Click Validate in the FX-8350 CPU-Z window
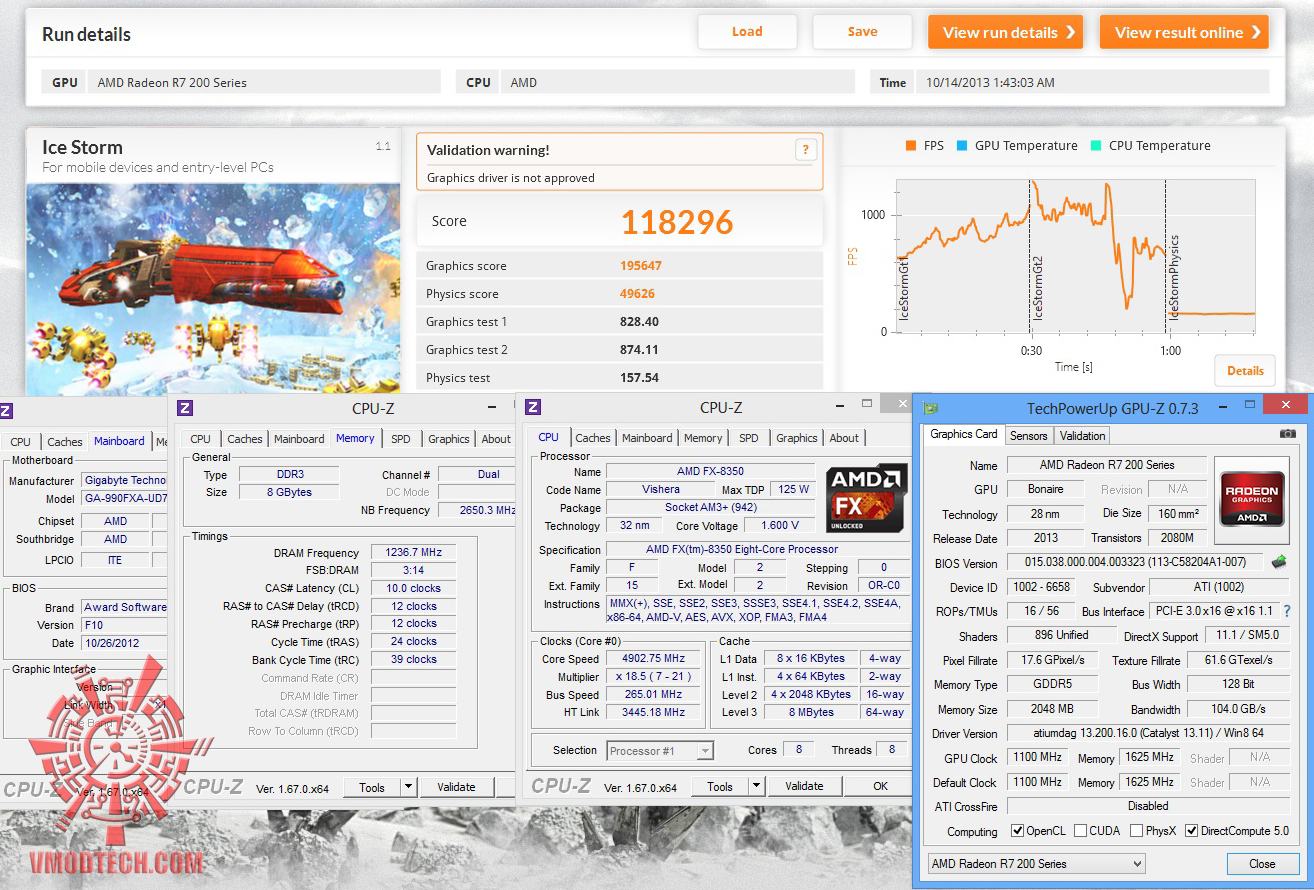This screenshot has height=890, width=1314. [x=804, y=787]
